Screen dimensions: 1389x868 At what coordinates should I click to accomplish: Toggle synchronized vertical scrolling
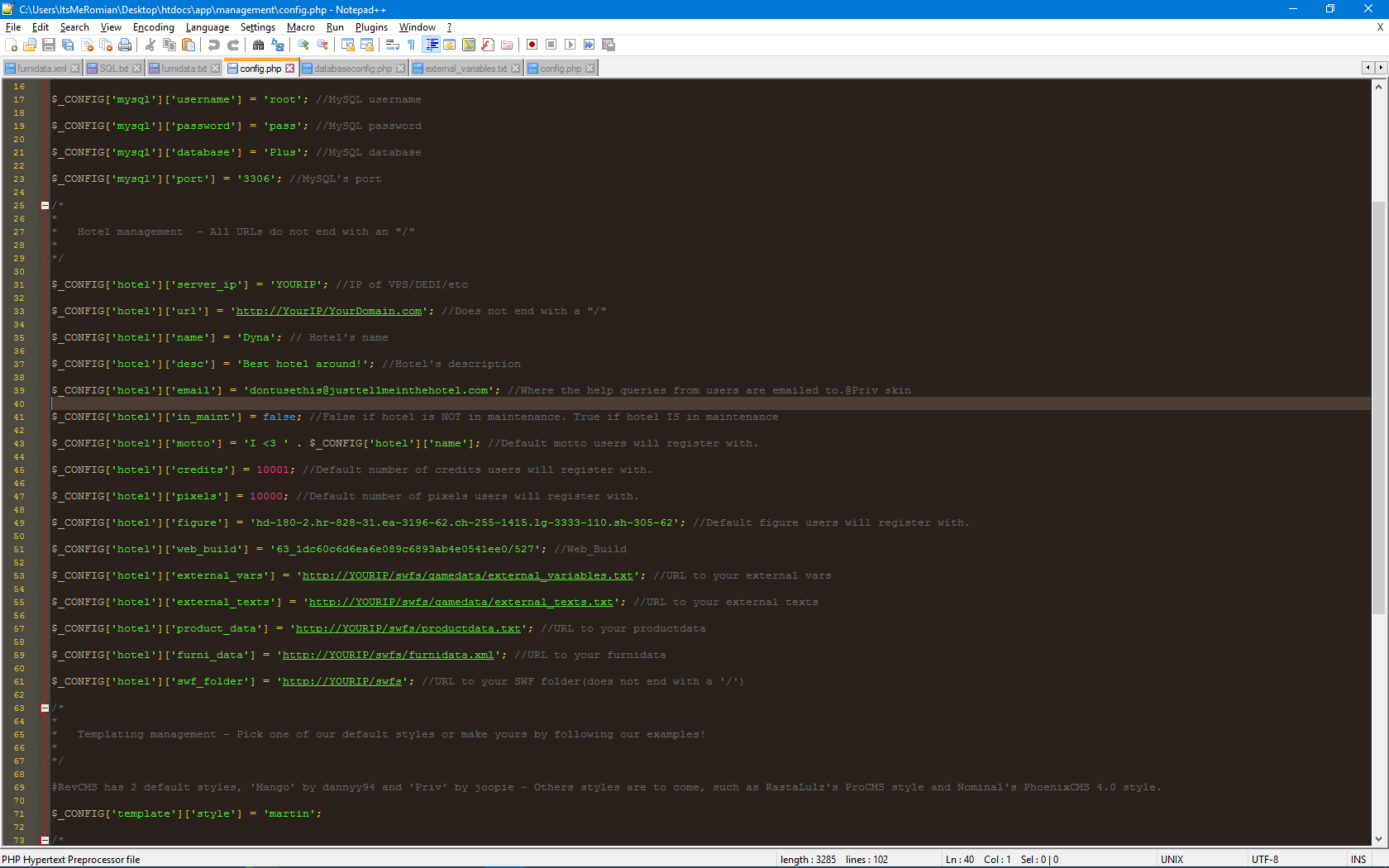[x=348, y=45]
